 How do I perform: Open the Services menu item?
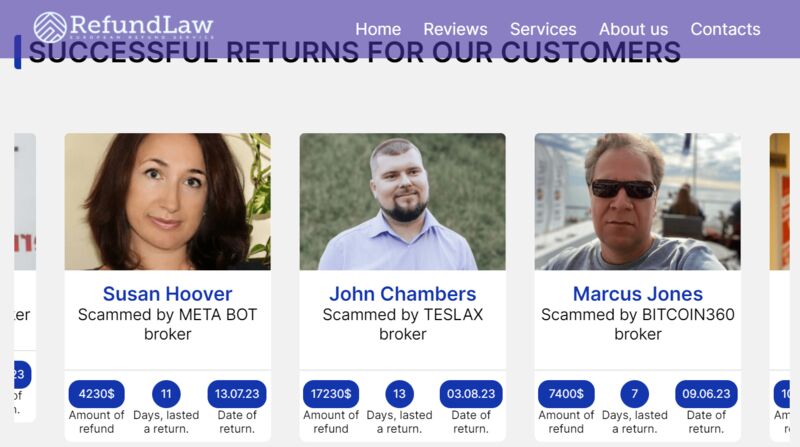pos(543,29)
